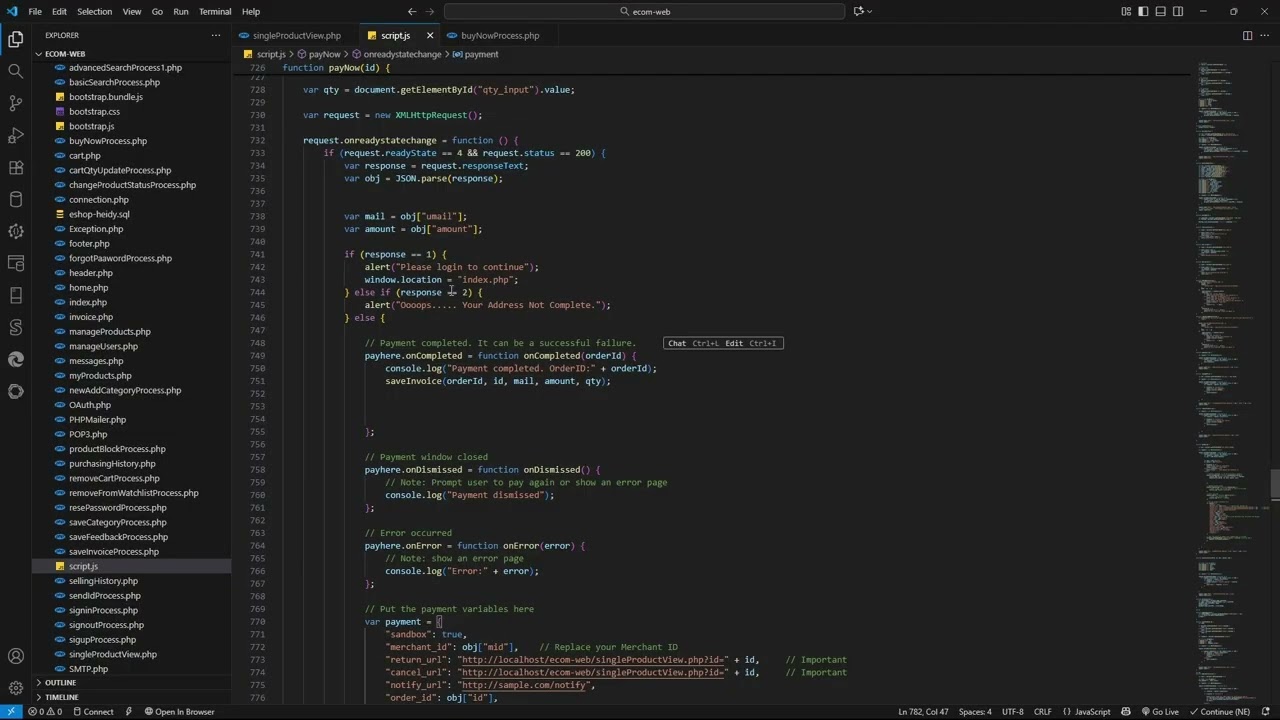Click the lightning bolt icon in status bar
This screenshot has height=720, width=1280.
click(129, 712)
